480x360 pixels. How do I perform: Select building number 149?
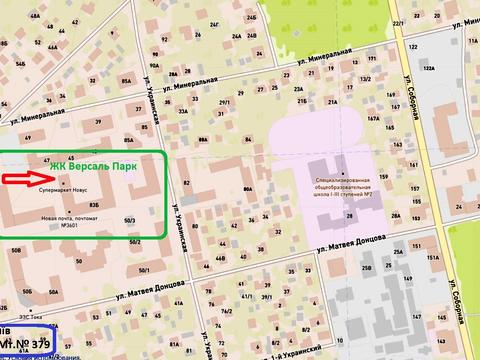click(408, 278)
